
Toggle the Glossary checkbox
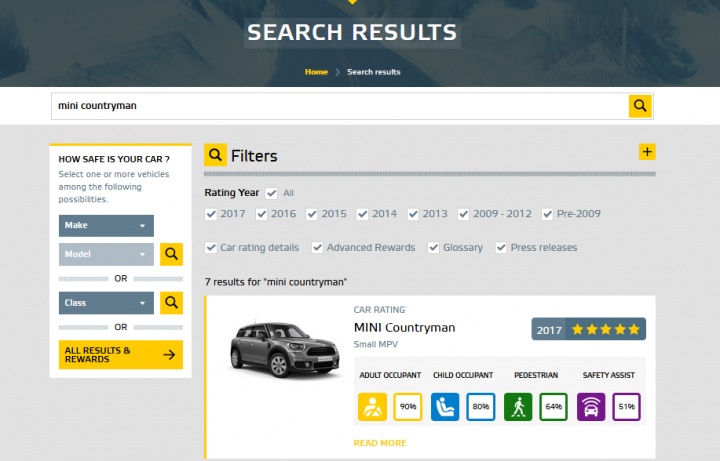click(433, 248)
